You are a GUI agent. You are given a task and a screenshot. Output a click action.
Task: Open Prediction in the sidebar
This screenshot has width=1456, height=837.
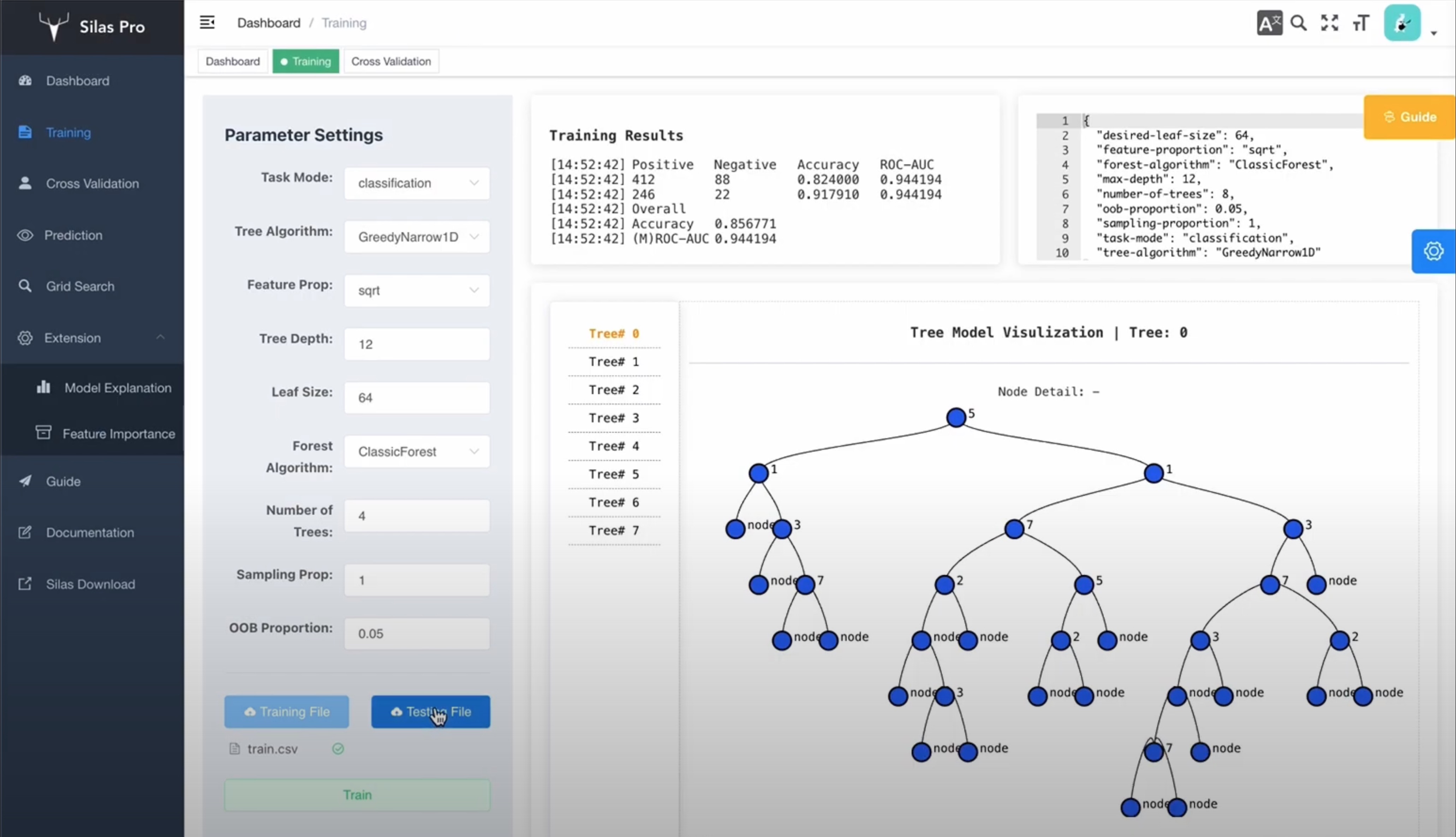tap(92, 235)
